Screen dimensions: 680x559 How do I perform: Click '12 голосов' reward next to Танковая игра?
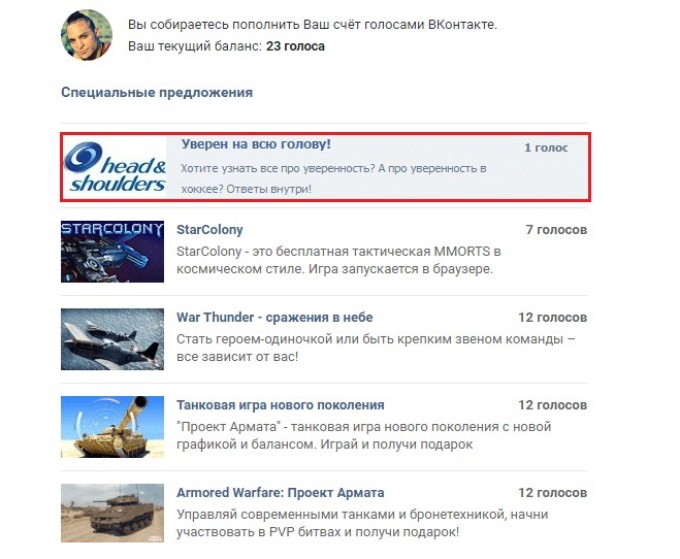pos(553,405)
